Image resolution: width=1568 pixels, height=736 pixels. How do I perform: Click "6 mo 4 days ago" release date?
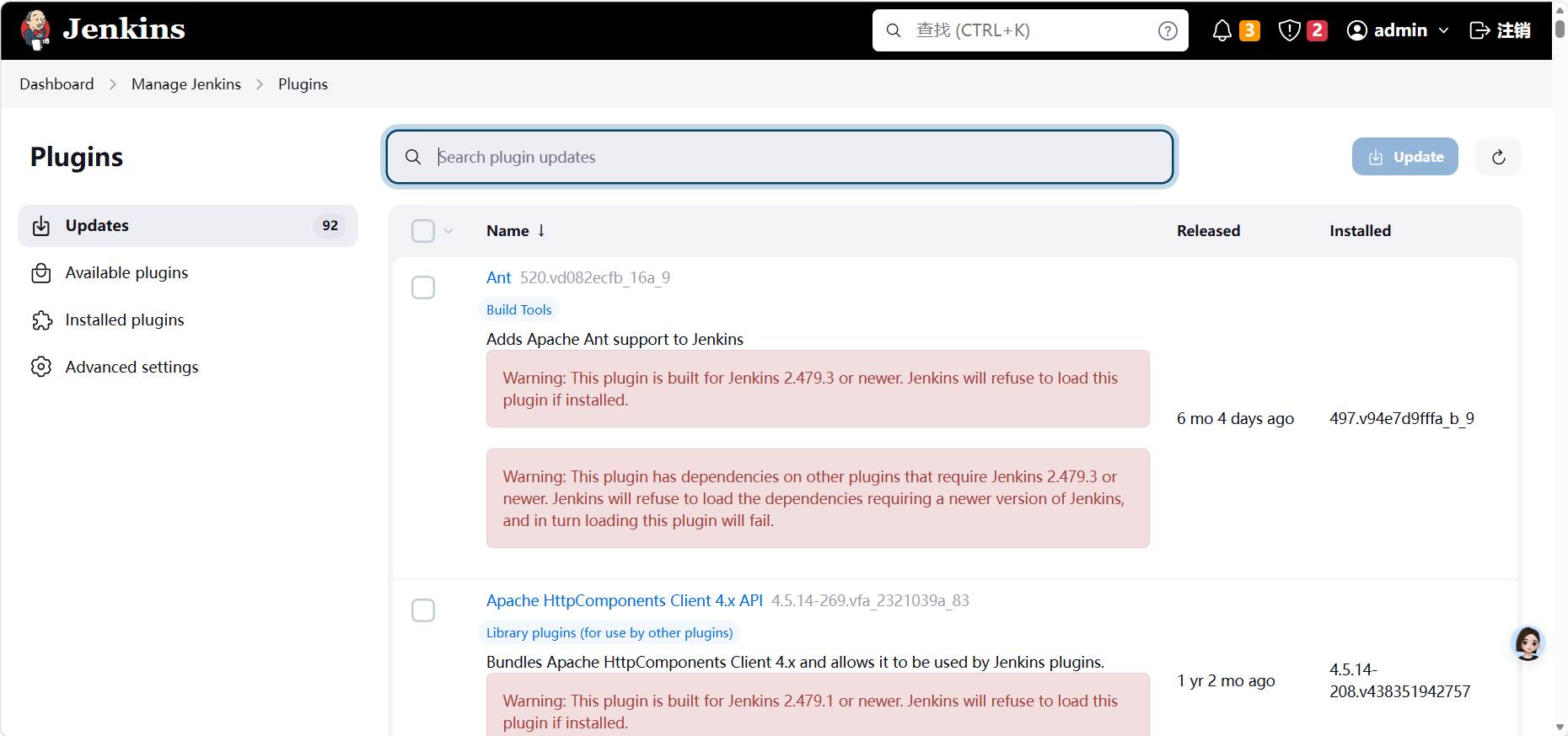click(1235, 418)
